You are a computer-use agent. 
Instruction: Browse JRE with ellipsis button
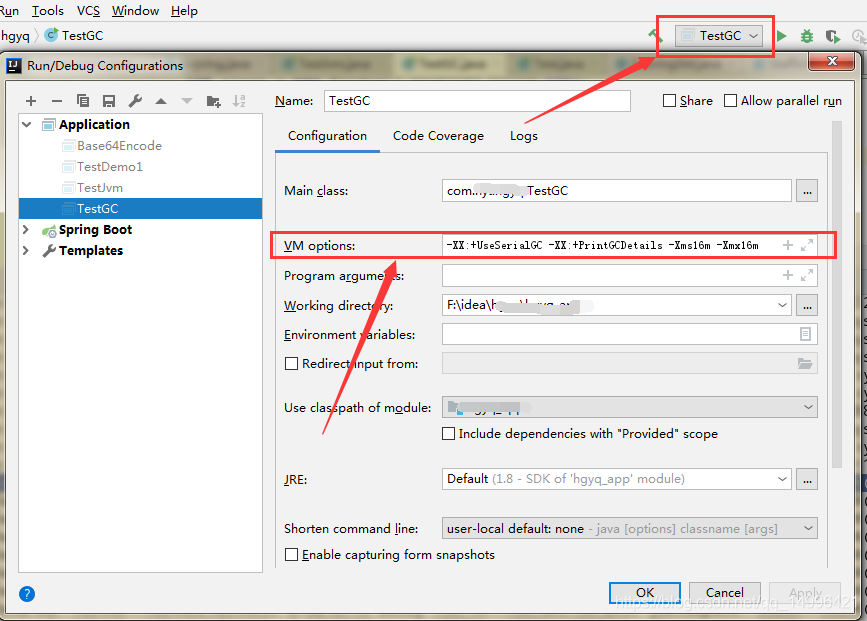[807, 479]
